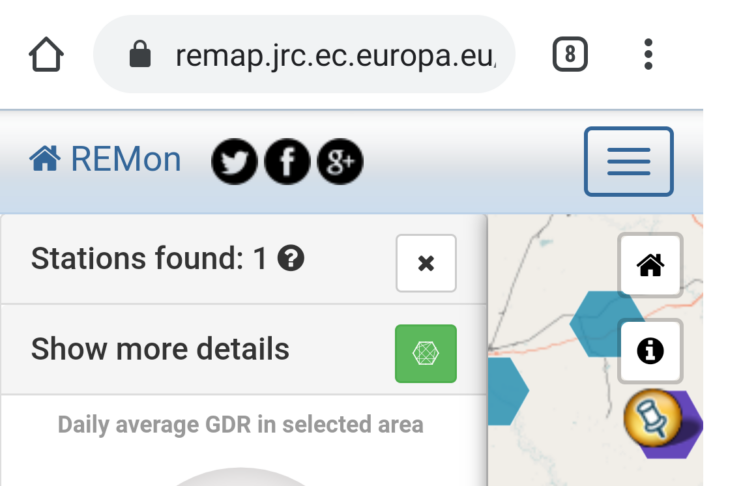Screen dimensions: 741x486
Task: Share via the Facebook icon
Action: [x=287, y=161]
